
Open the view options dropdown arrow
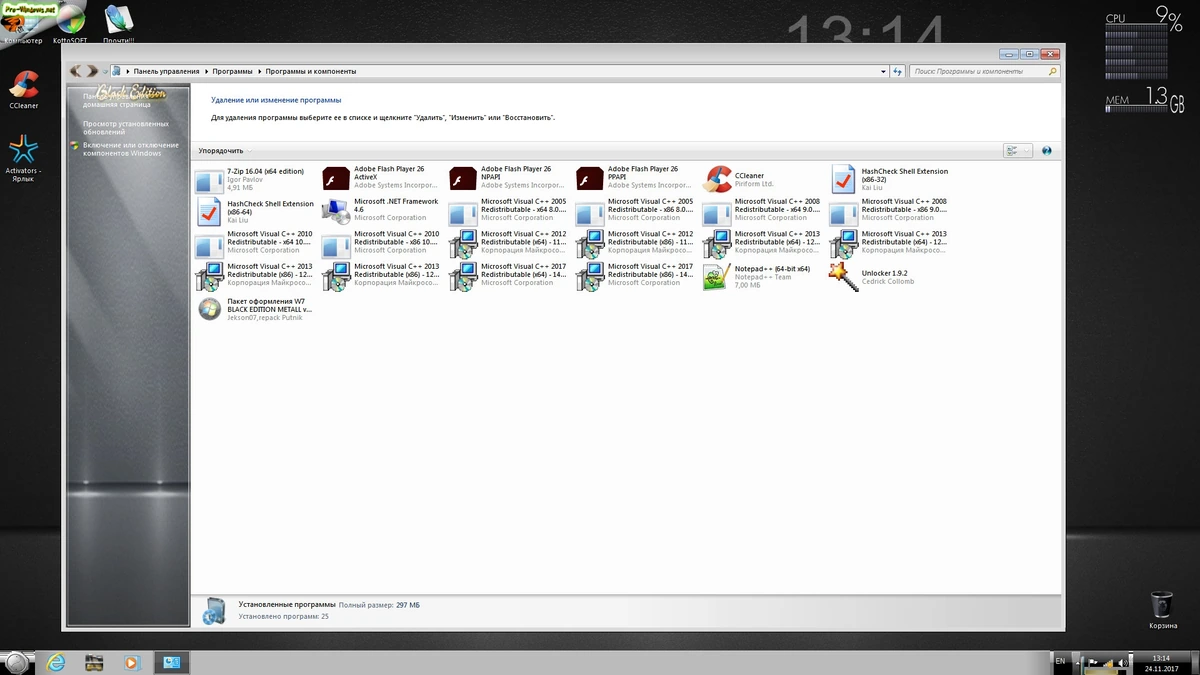[1027, 151]
